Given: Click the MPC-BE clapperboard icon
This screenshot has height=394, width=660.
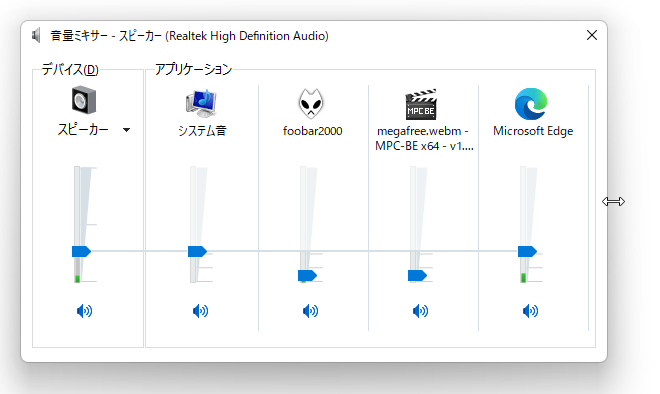Looking at the screenshot, I should (x=421, y=104).
